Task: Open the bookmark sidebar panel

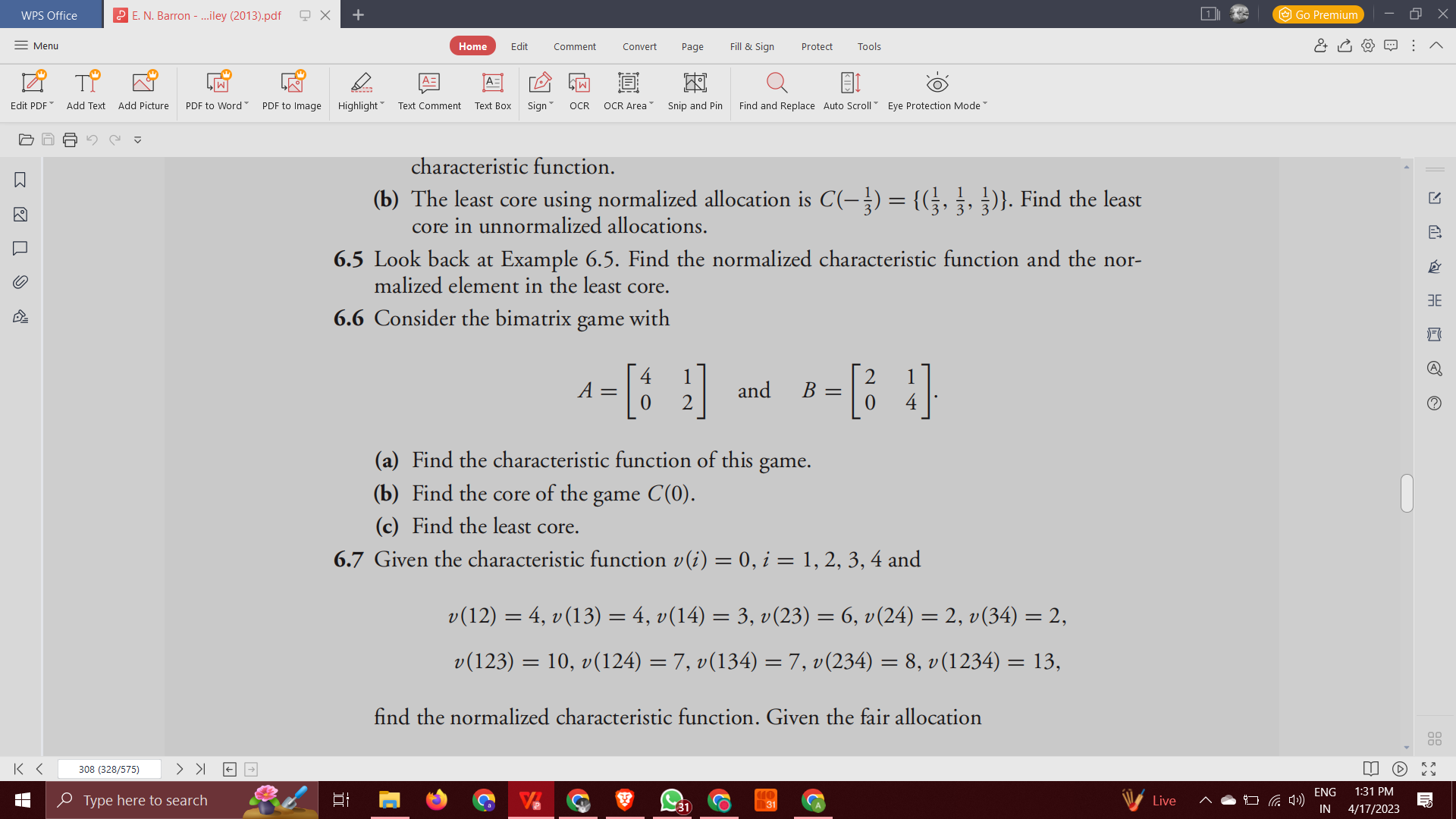Action: (20, 180)
